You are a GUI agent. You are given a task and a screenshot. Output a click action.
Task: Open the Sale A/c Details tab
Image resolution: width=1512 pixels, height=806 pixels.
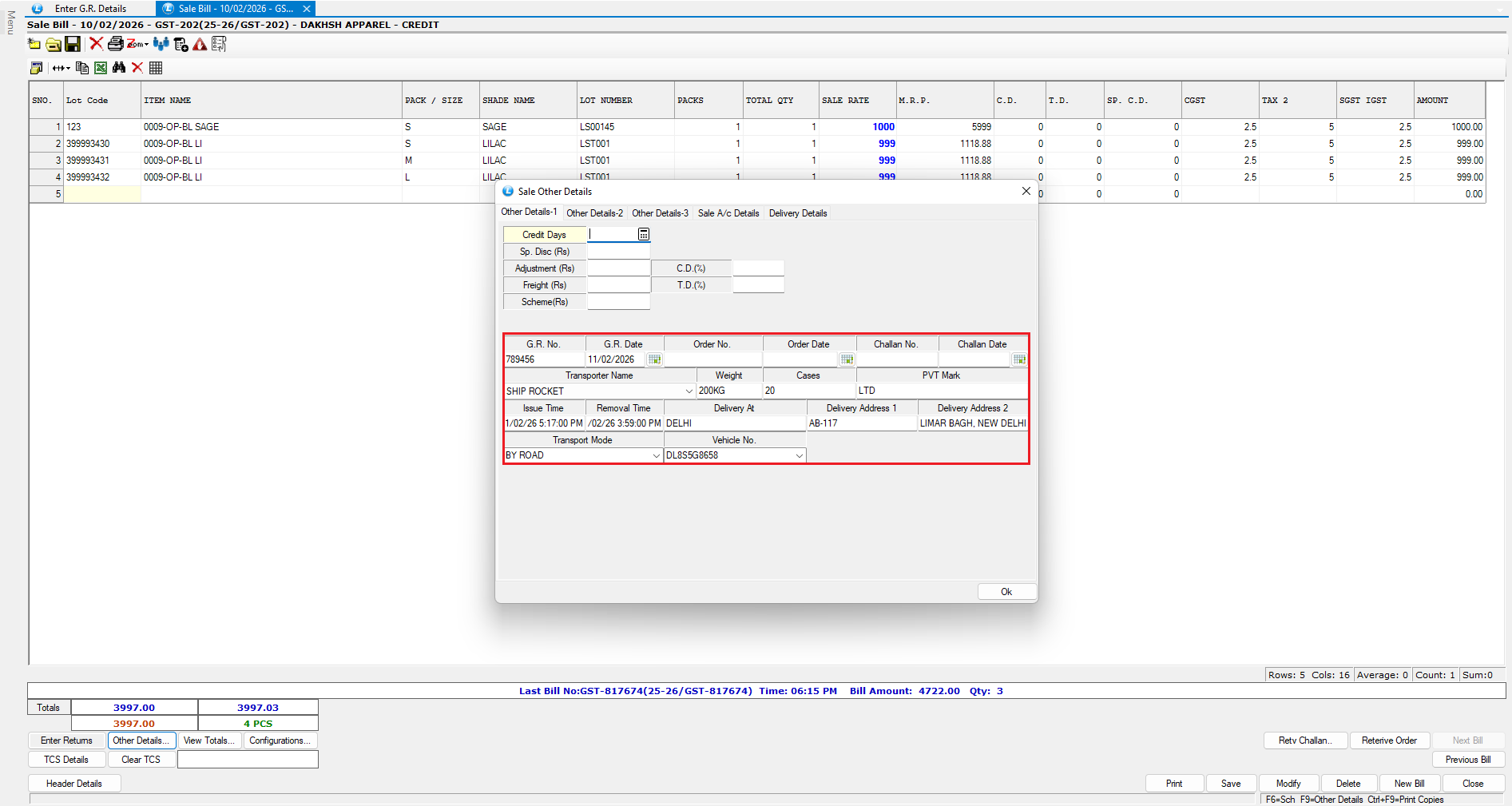pos(728,213)
